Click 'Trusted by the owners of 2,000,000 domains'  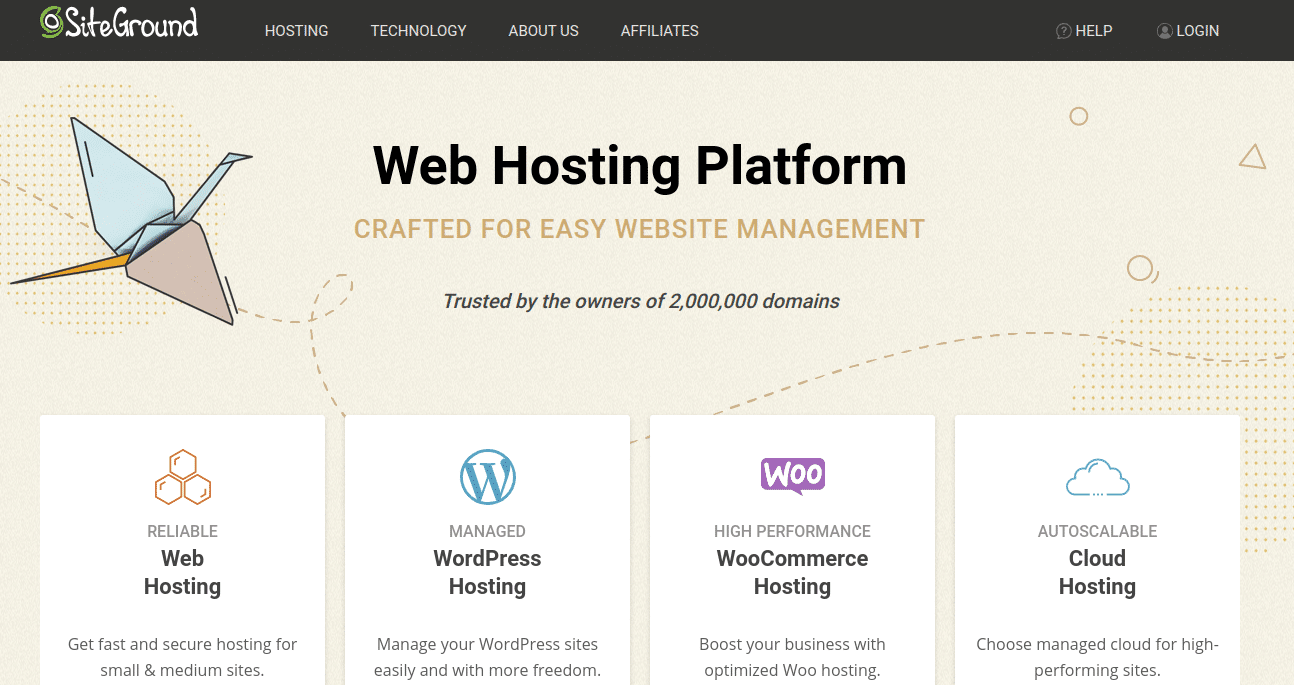641,301
